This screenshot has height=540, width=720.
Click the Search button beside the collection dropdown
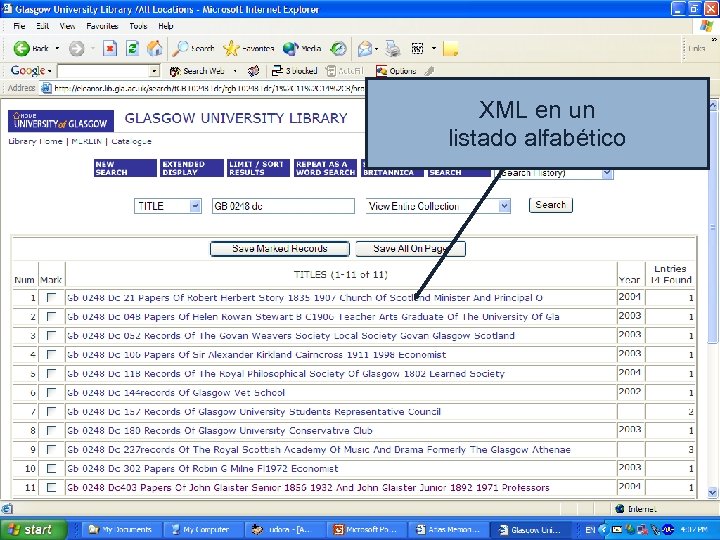tap(551, 205)
